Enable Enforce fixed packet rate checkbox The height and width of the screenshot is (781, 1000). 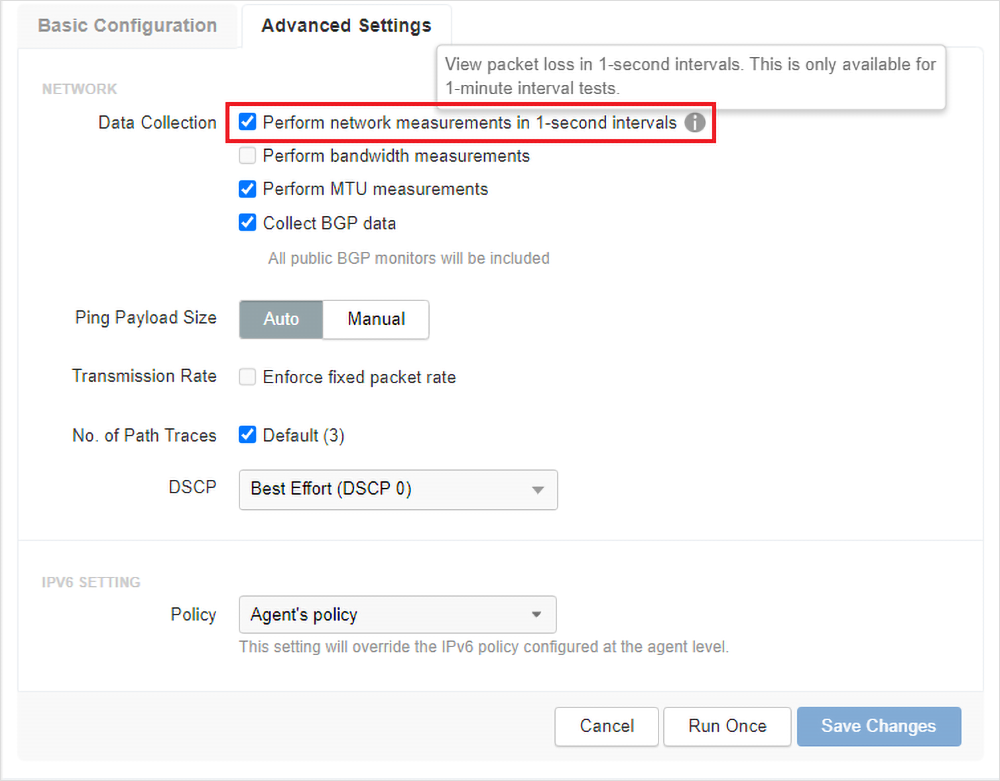248,377
